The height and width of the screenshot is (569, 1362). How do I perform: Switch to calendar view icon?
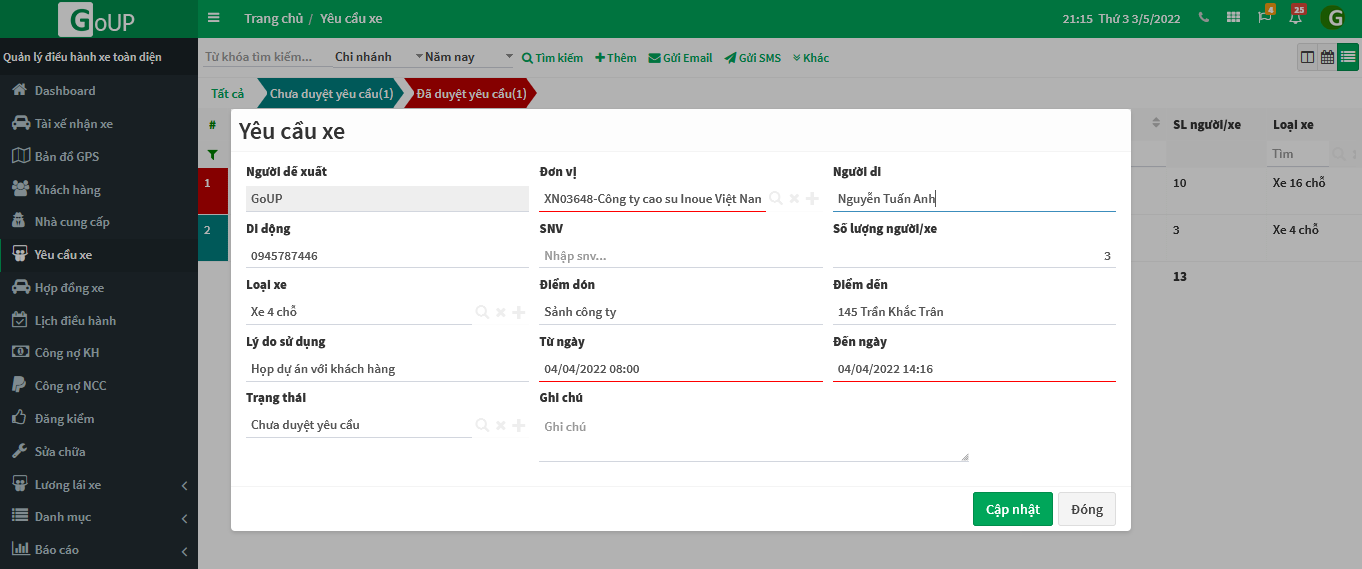click(x=1327, y=58)
